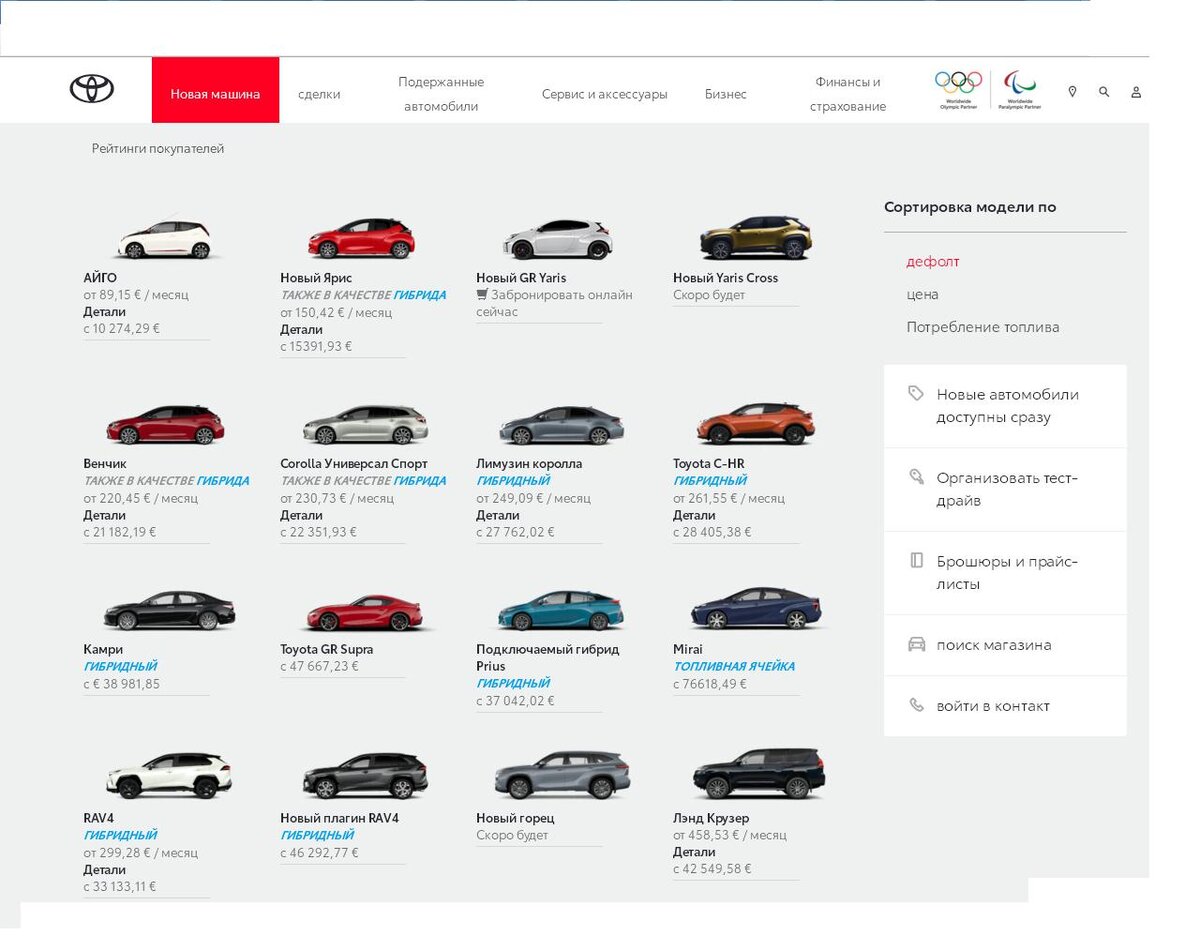Click the cart icon under GR Yaris

coord(482,295)
